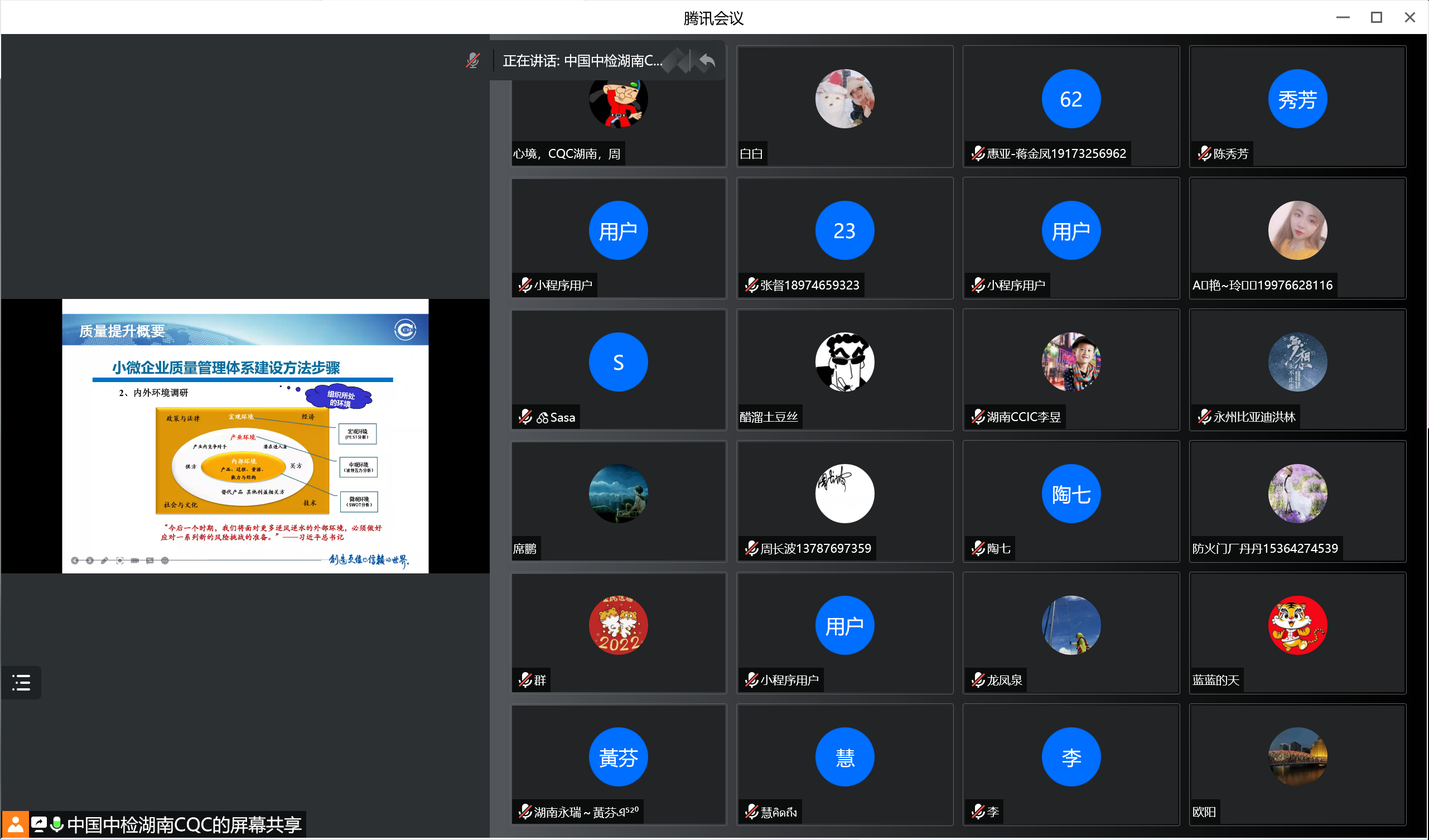Select the 2022 tiger avatar of 群
Viewport: 1429px width, 840px height.
pos(619,625)
